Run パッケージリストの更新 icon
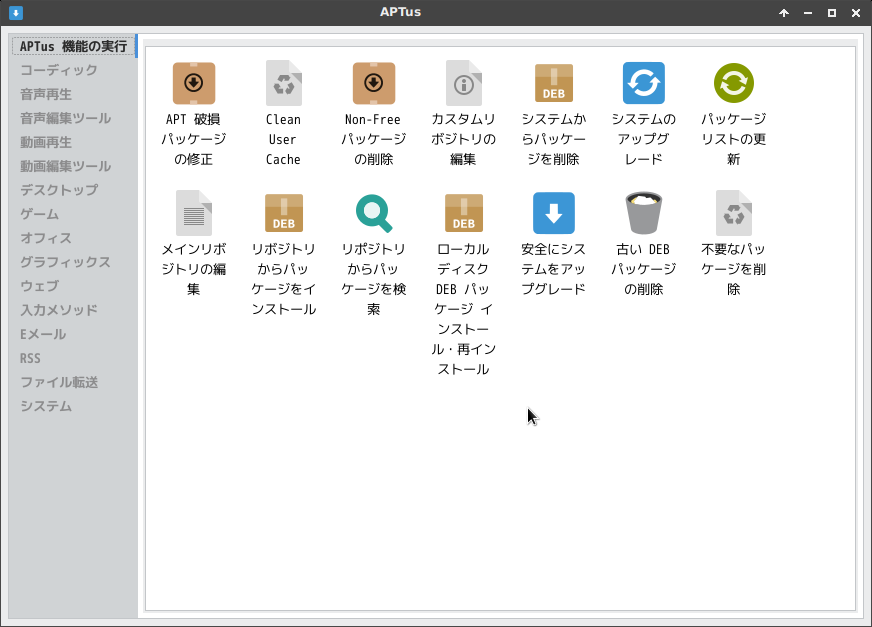The height and width of the screenshot is (627, 872). (x=734, y=83)
